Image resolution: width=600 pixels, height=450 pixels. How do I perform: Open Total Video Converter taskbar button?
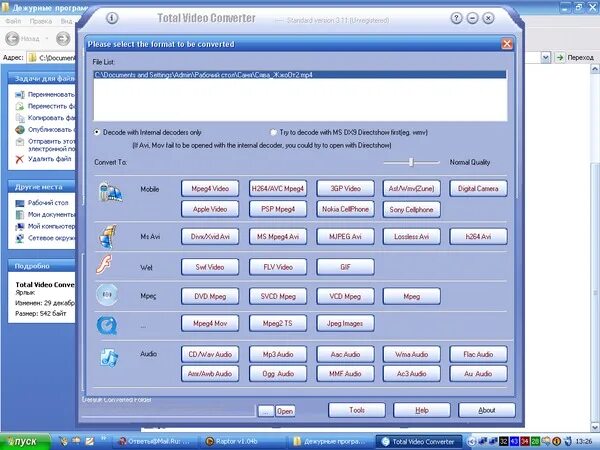[420, 442]
